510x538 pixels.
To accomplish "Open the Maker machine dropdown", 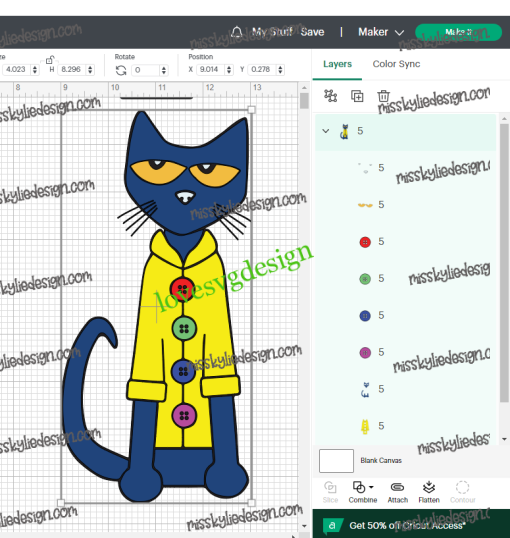I will click(x=381, y=32).
